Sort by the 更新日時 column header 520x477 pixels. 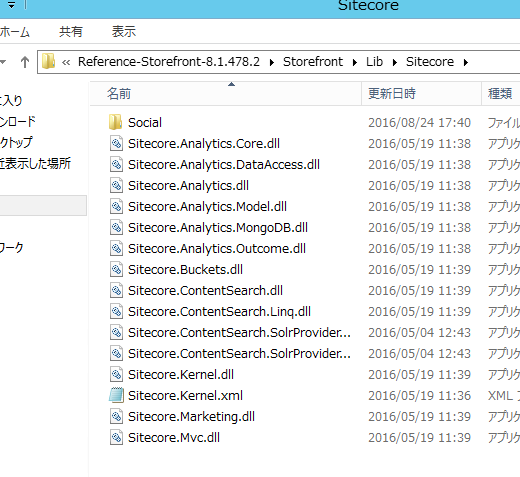(422, 94)
